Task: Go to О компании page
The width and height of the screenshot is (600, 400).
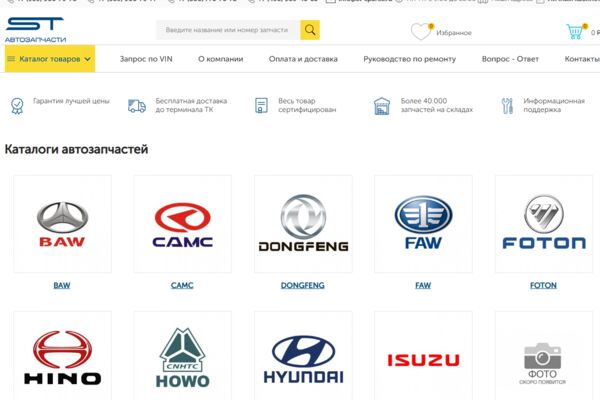Action: (x=221, y=59)
